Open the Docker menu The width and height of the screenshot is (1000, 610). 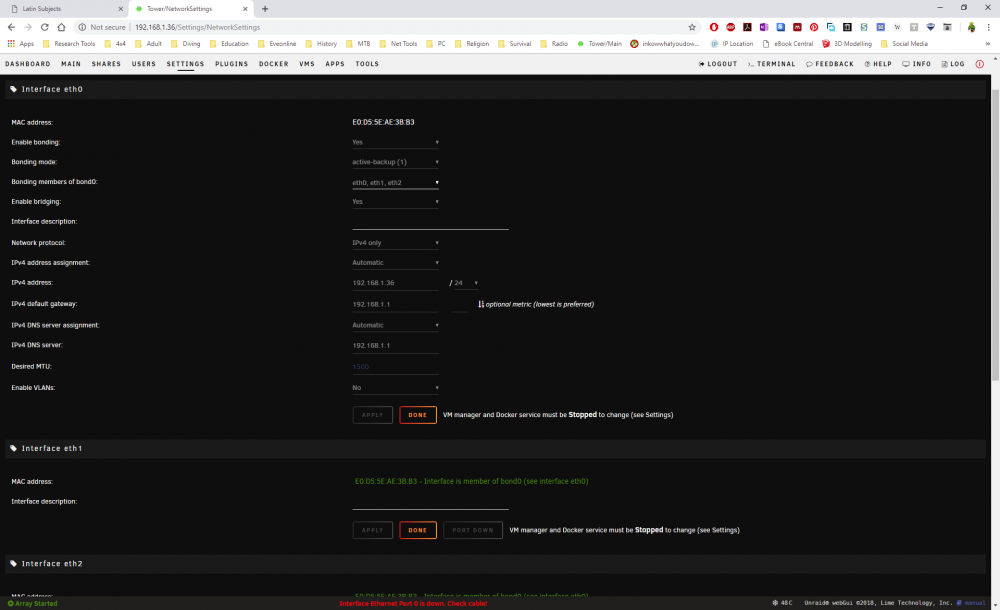tap(274, 64)
